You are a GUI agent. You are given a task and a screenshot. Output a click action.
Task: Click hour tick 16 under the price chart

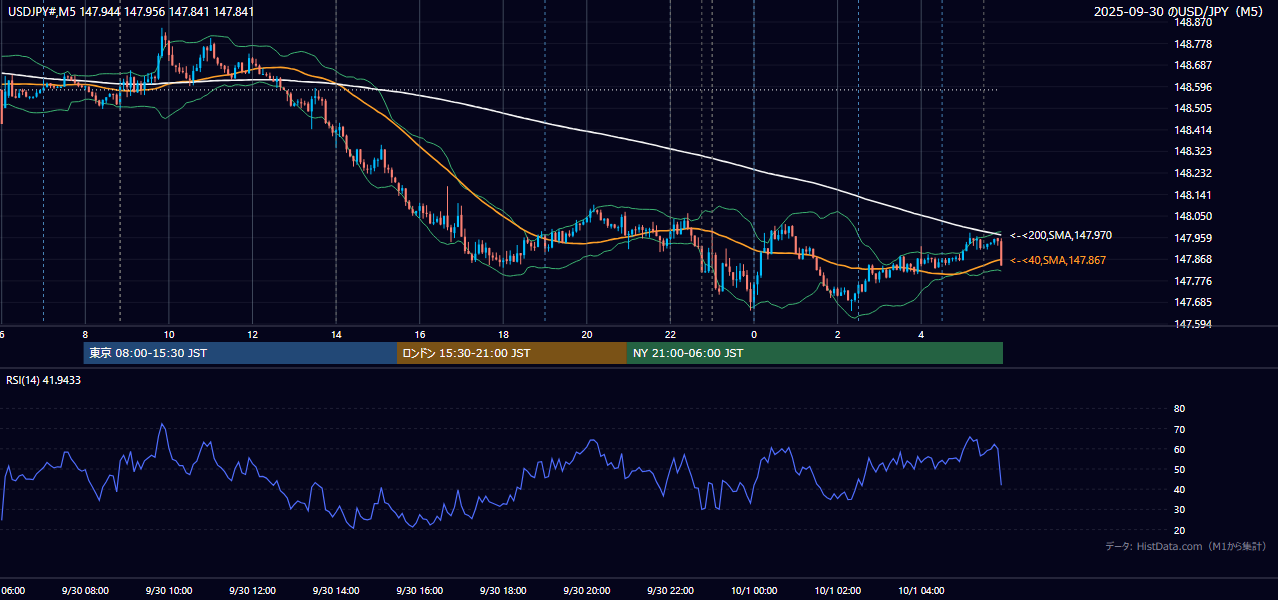coord(420,334)
